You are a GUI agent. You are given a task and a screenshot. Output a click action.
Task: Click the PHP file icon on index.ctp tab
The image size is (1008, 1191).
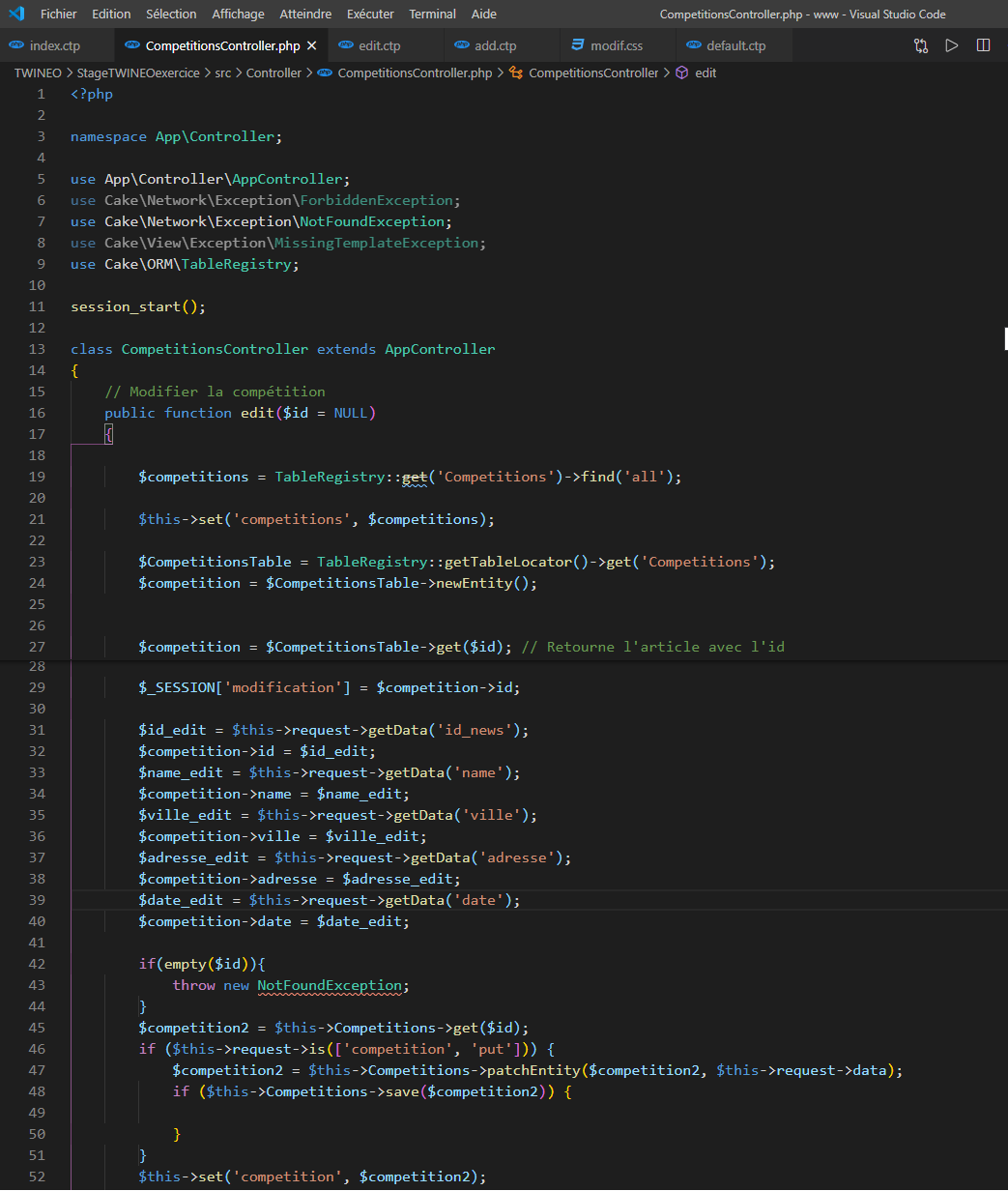[16, 45]
